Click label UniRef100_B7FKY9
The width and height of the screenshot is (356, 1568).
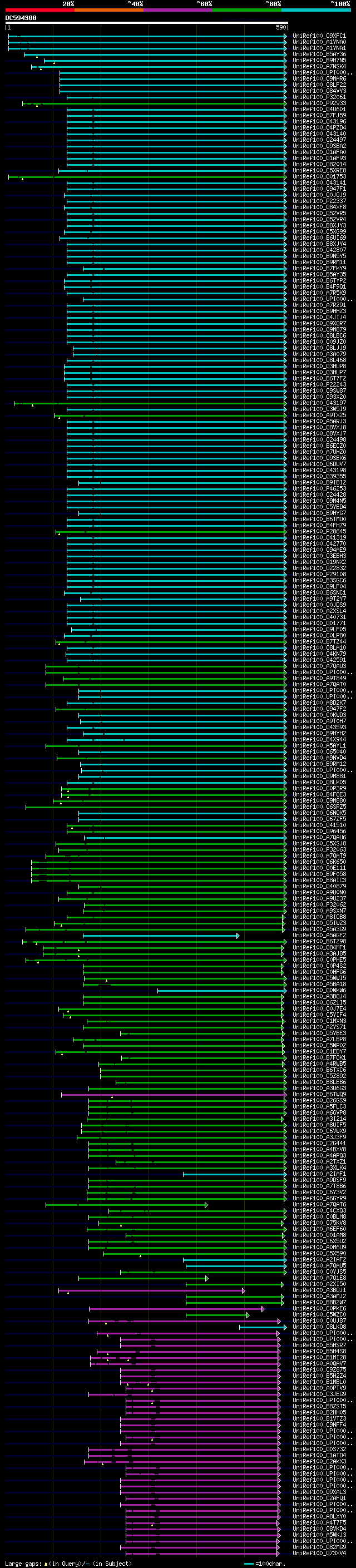319,269
